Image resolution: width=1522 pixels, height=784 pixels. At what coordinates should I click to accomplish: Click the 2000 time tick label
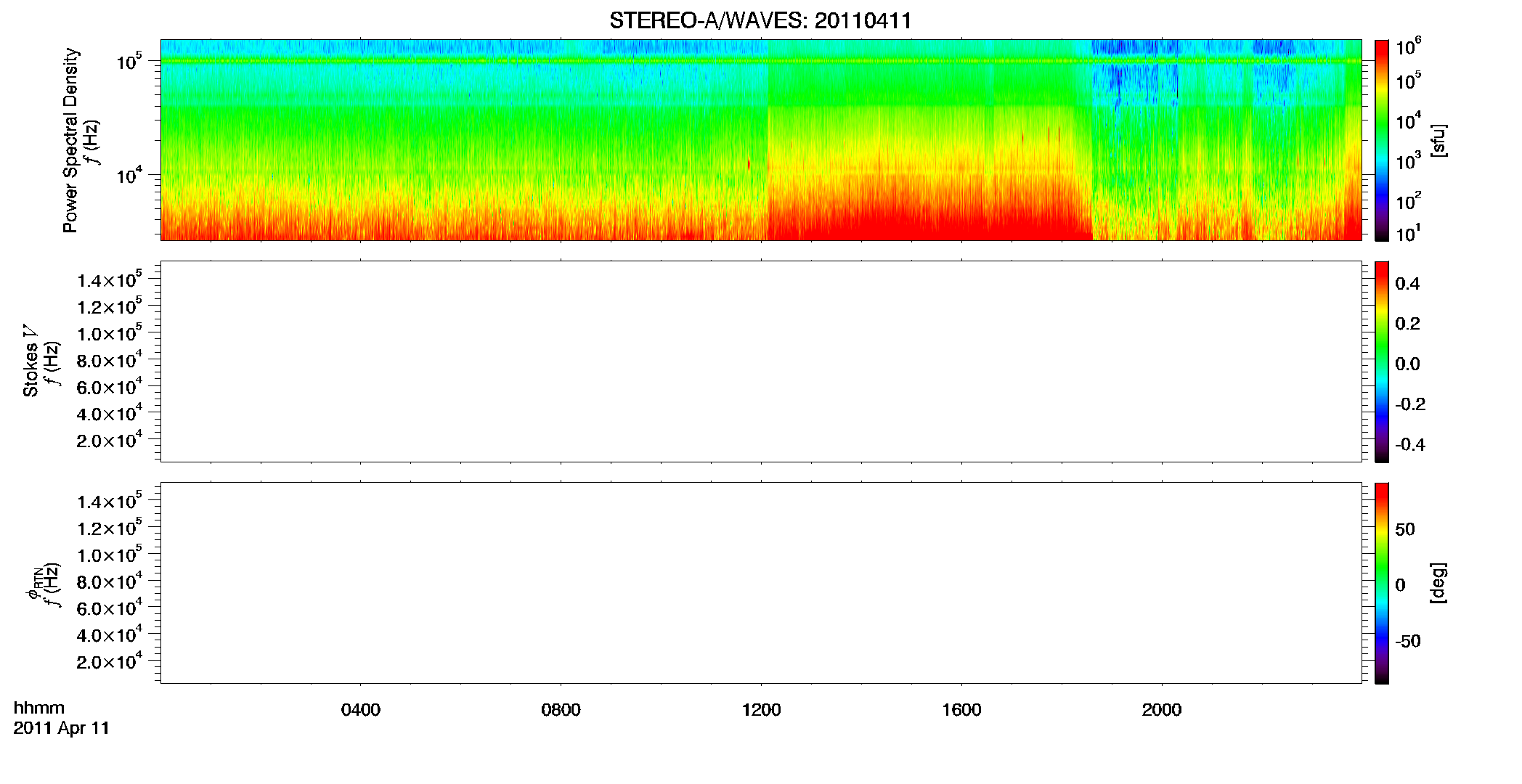[x=1162, y=710]
